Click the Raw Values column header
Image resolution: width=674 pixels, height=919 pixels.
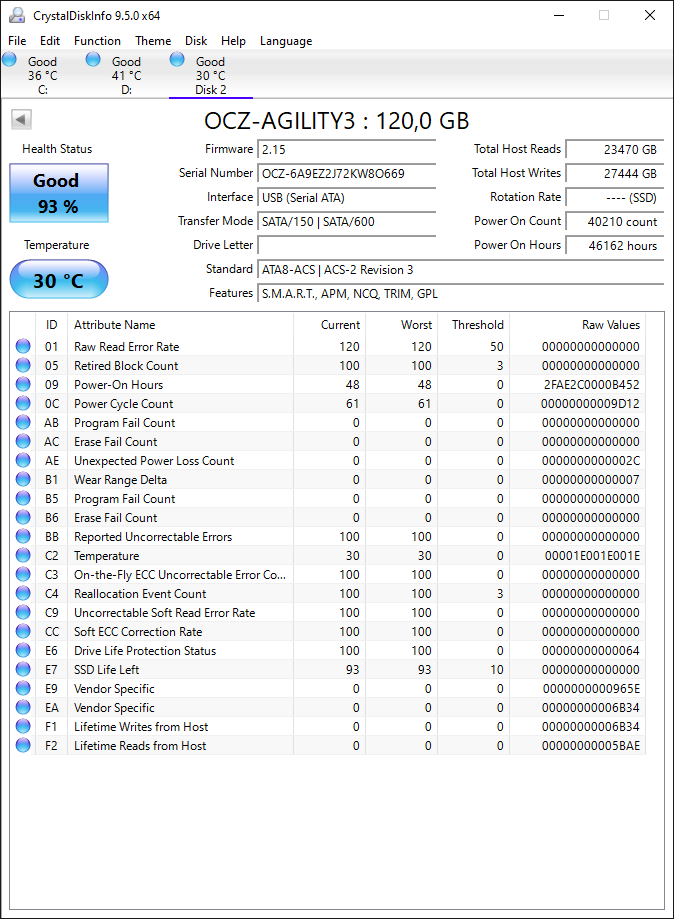click(577, 324)
